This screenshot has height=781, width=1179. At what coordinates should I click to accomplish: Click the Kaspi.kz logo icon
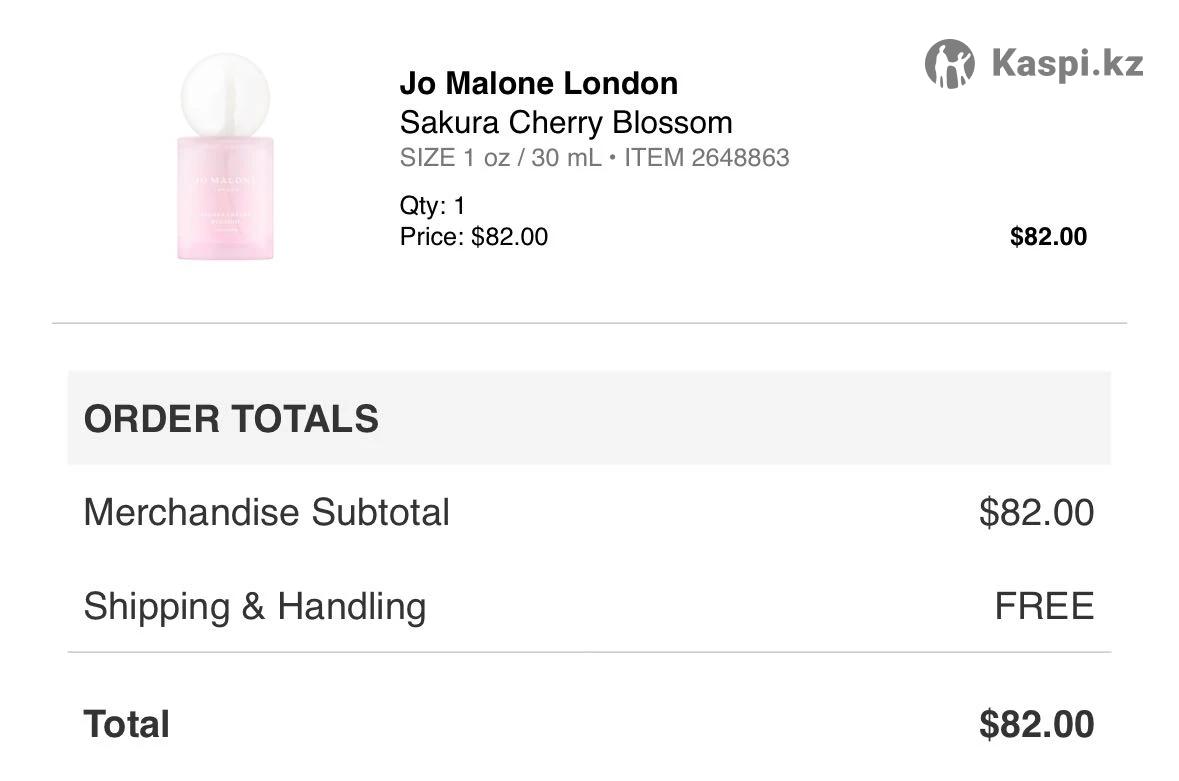tap(949, 64)
